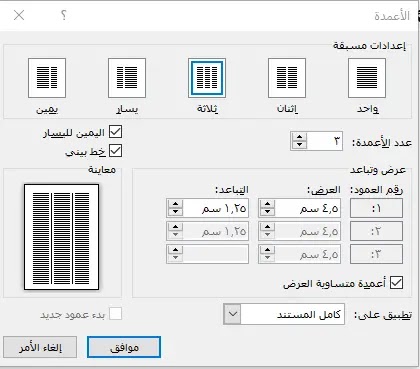Increase عدد الأعمدة with up arrow
Image resolution: width=420 pixels, height=369 pixels.
coord(299,137)
